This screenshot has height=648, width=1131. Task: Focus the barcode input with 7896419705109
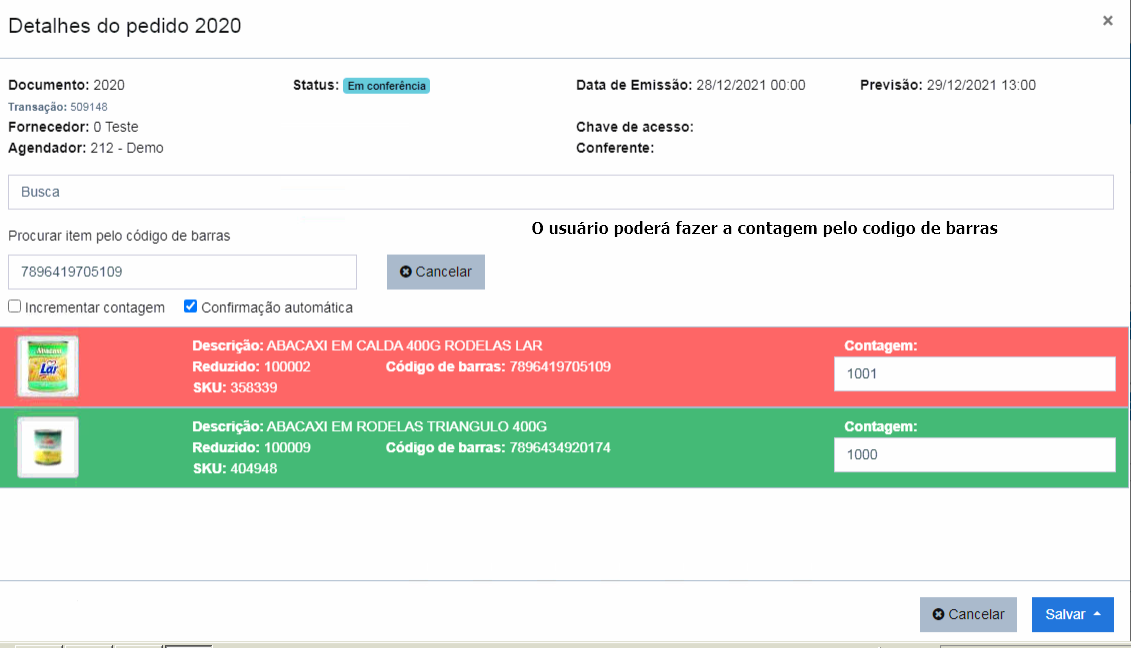[x=182, y=272]
